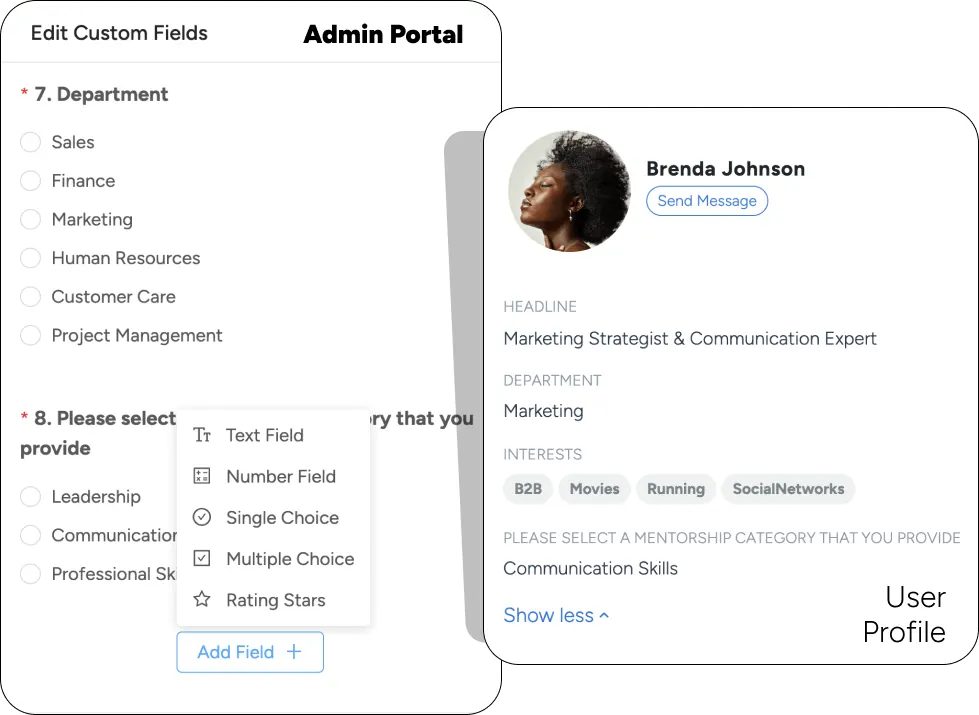Click Brenda Johnson's profile photo

569,191
